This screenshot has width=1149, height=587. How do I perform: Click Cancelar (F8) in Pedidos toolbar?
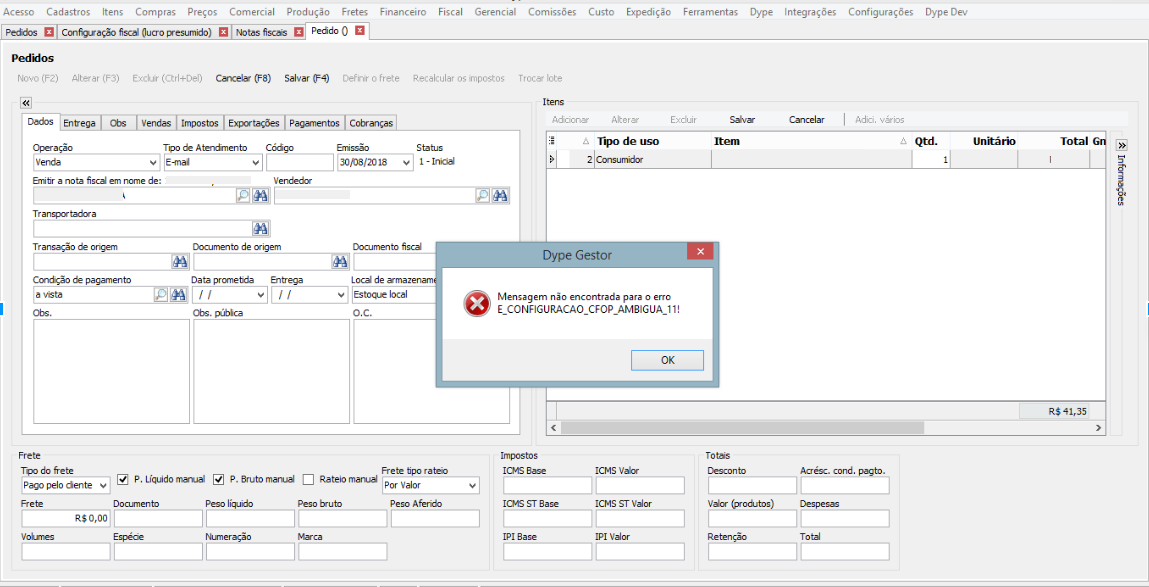coord(243,78)
